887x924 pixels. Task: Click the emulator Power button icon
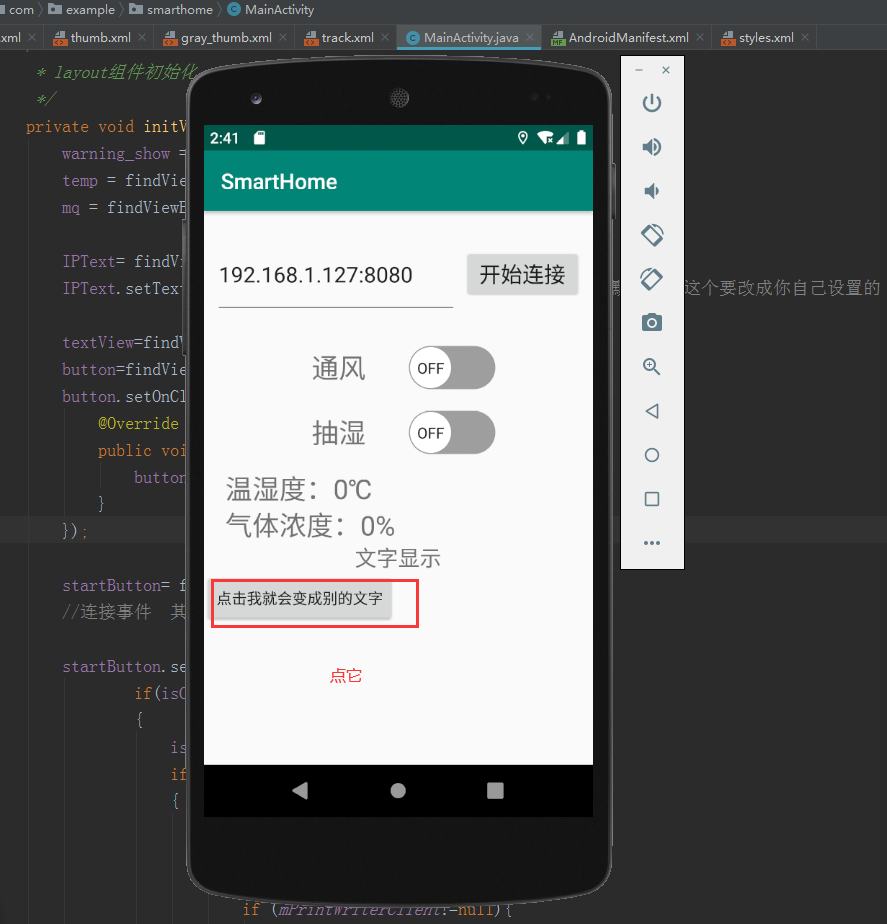[651, 103]
